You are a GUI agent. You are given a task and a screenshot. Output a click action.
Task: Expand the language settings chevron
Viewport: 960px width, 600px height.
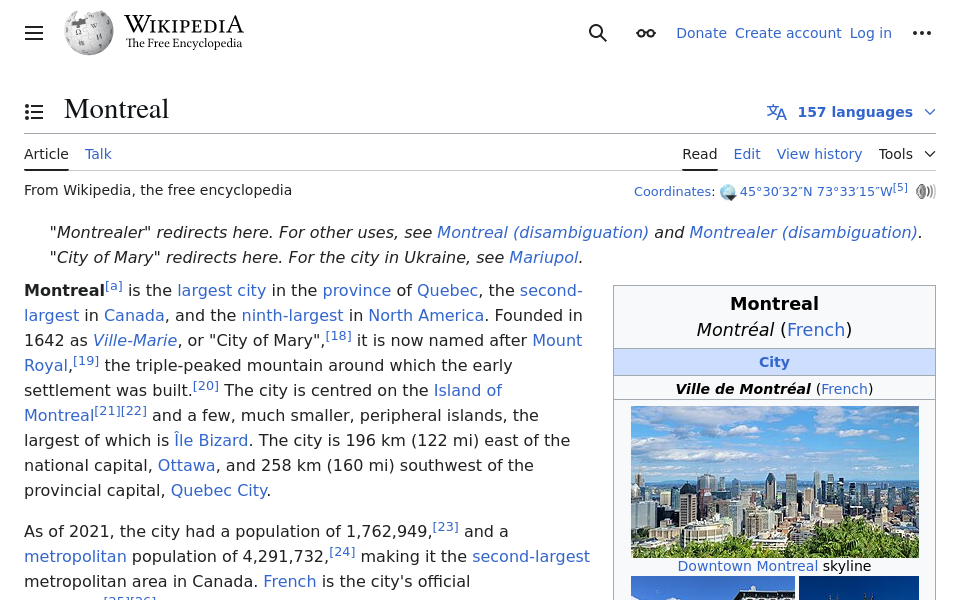pos(929,112)
